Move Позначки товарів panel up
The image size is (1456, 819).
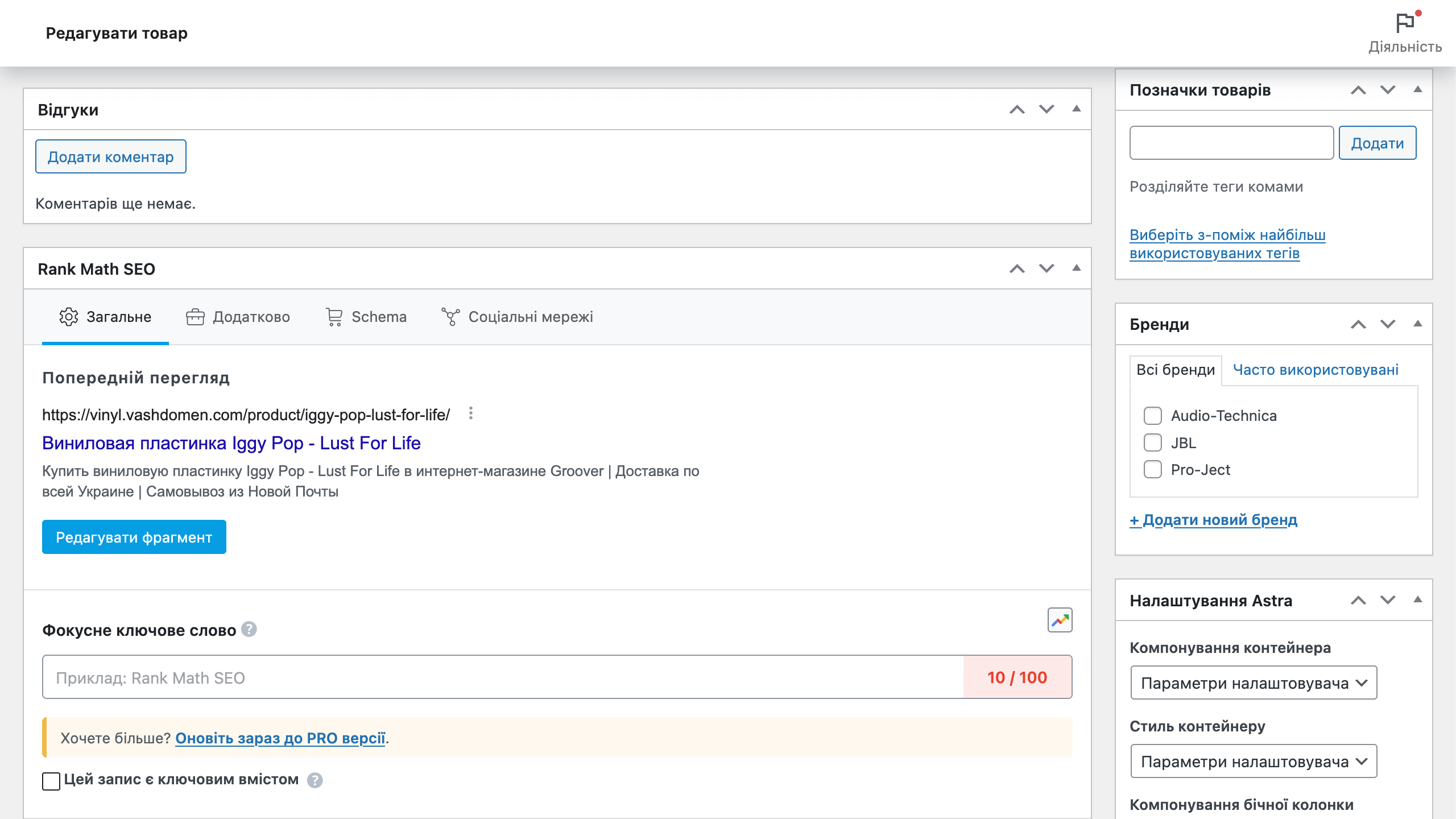click(1358, 90)
